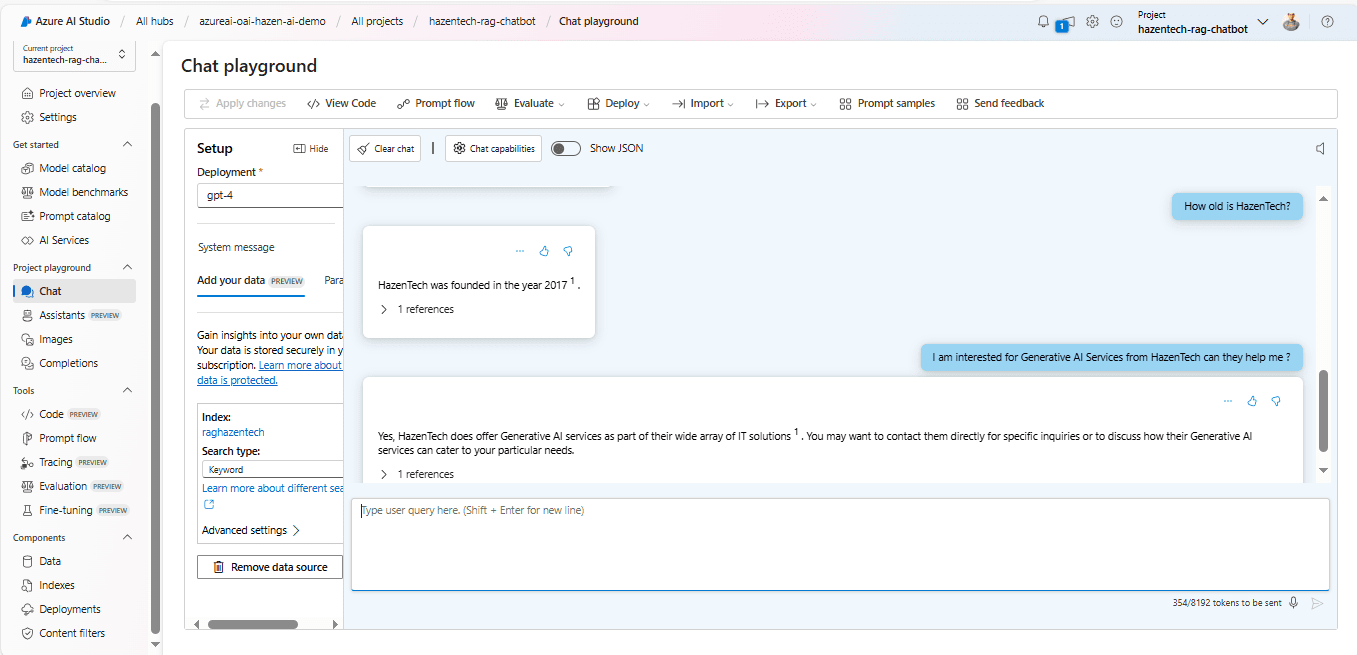The image size is (1357, 655).
Task: Collapse the Project playground section
Action: pos(127,268)
